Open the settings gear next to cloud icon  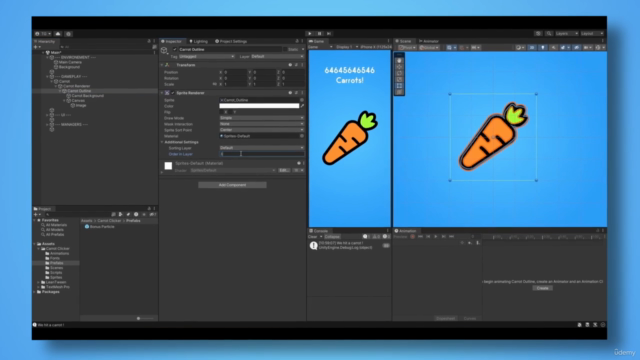point(69,34)
